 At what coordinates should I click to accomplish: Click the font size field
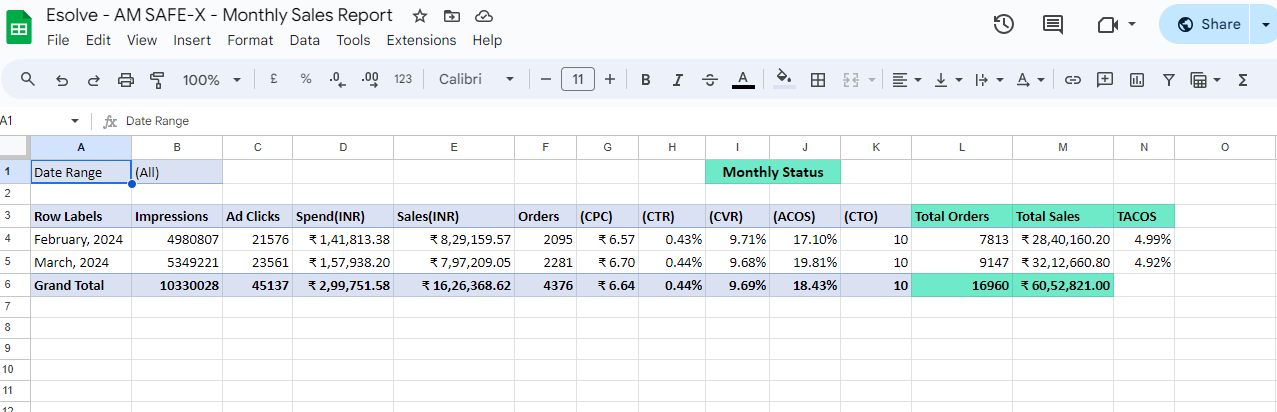[x=578, y=79]
